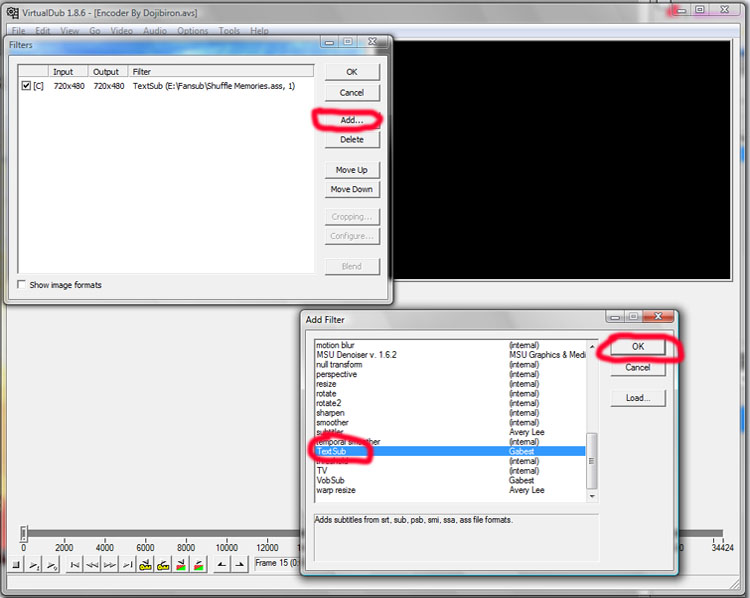The width and height of the screenshot is (750, 598).
Task: Click the Configure... button
Action: [x=352, y=236]
